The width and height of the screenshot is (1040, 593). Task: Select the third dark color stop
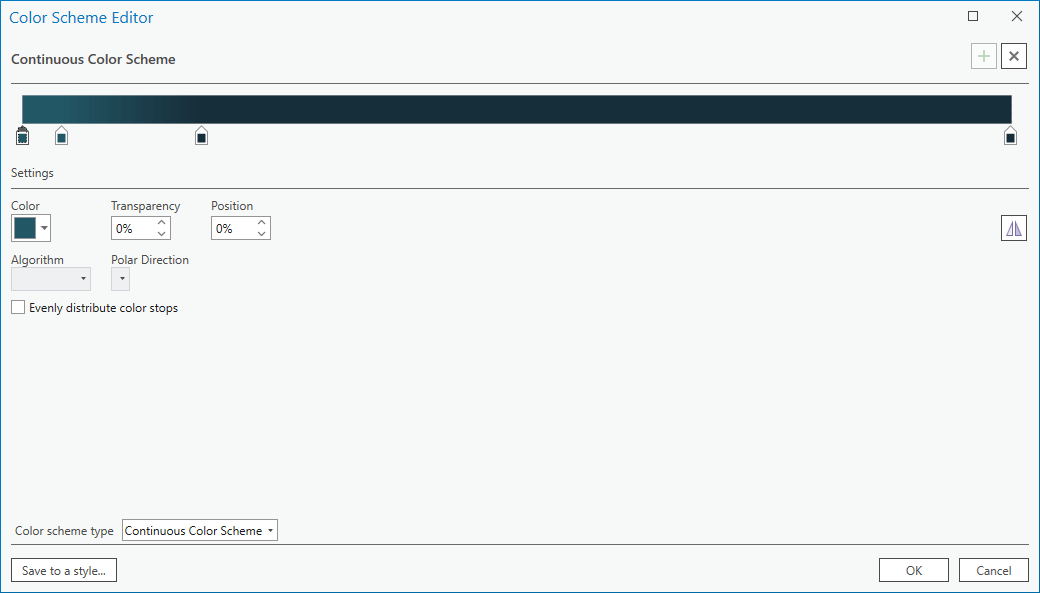click(x=202, y=136)
